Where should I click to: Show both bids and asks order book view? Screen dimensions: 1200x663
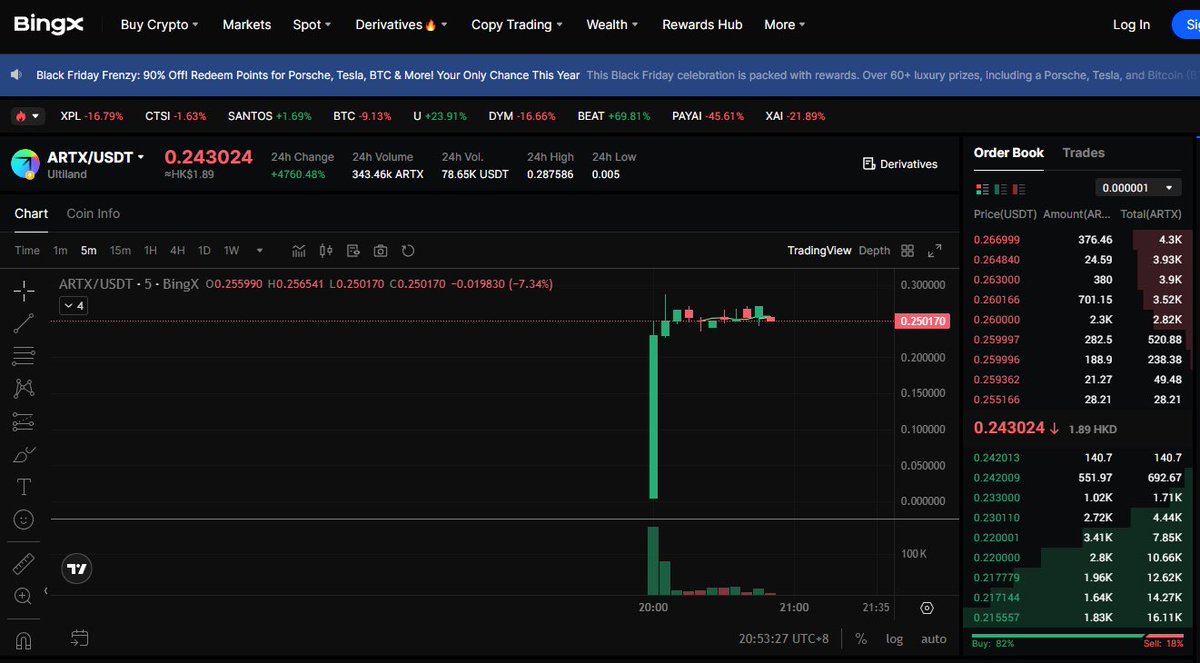coord(981,189)
